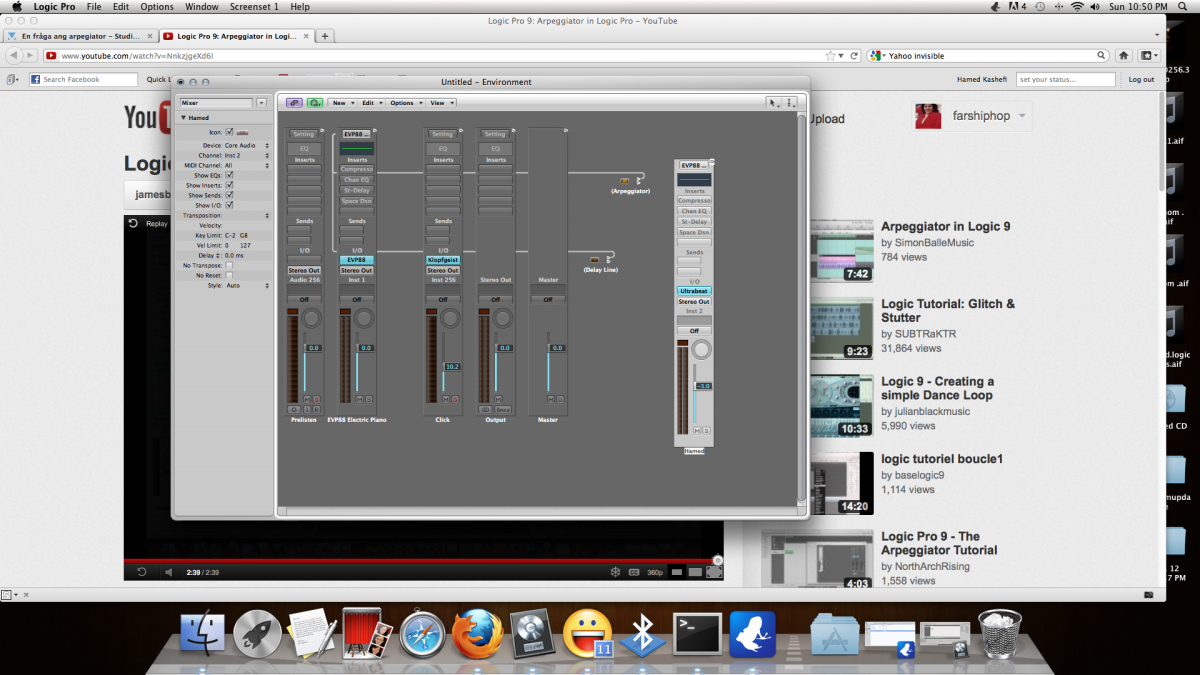This screenshot has width=1200, height=675.
Task: Open the Trash in the Dock
Action: [999, 634]
